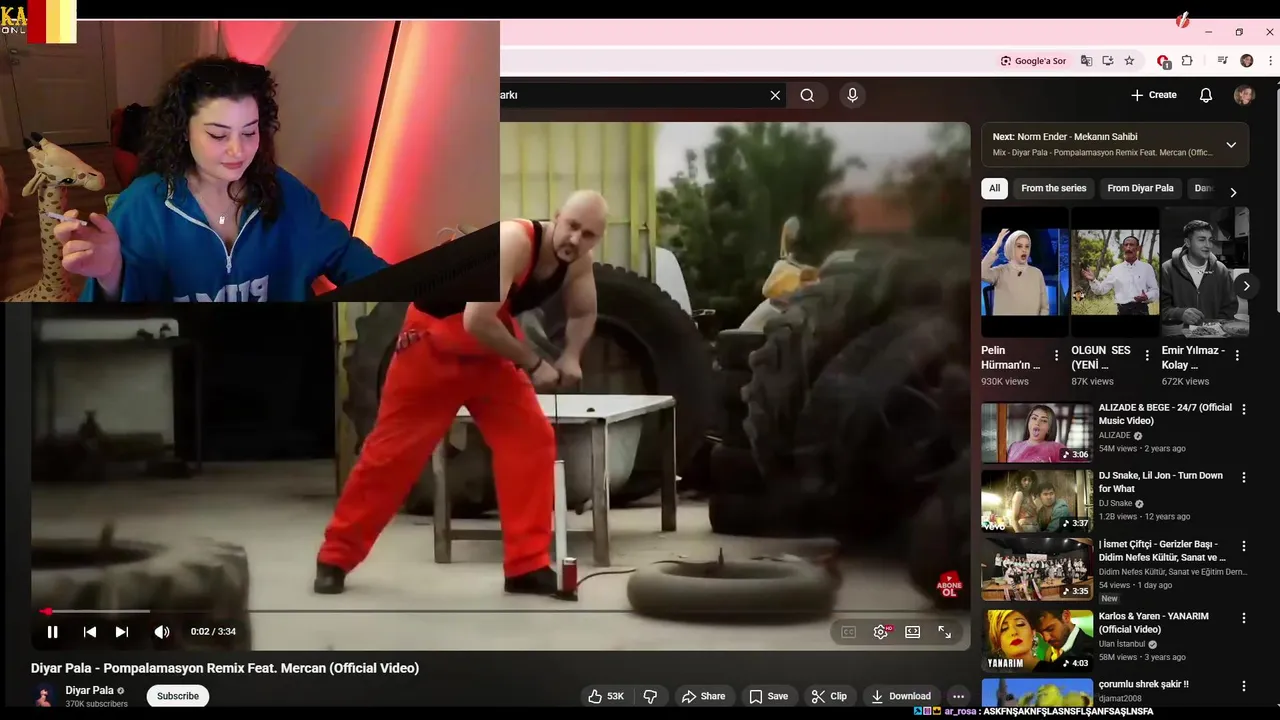This screenshot has height=720, width=1280.
Task: Select the All filter chip
Action: pos(995,188)
